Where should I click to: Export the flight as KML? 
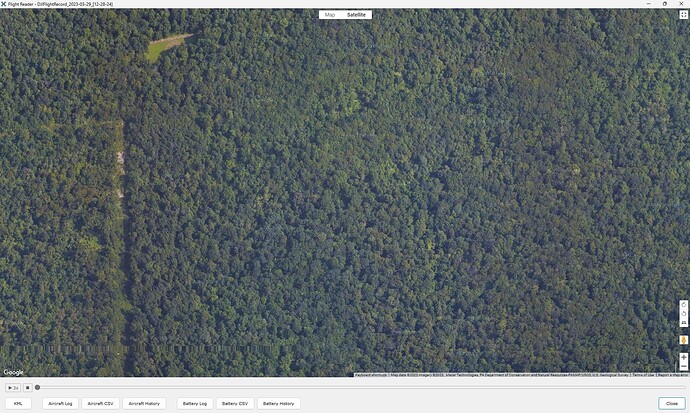tap(18, 403)
